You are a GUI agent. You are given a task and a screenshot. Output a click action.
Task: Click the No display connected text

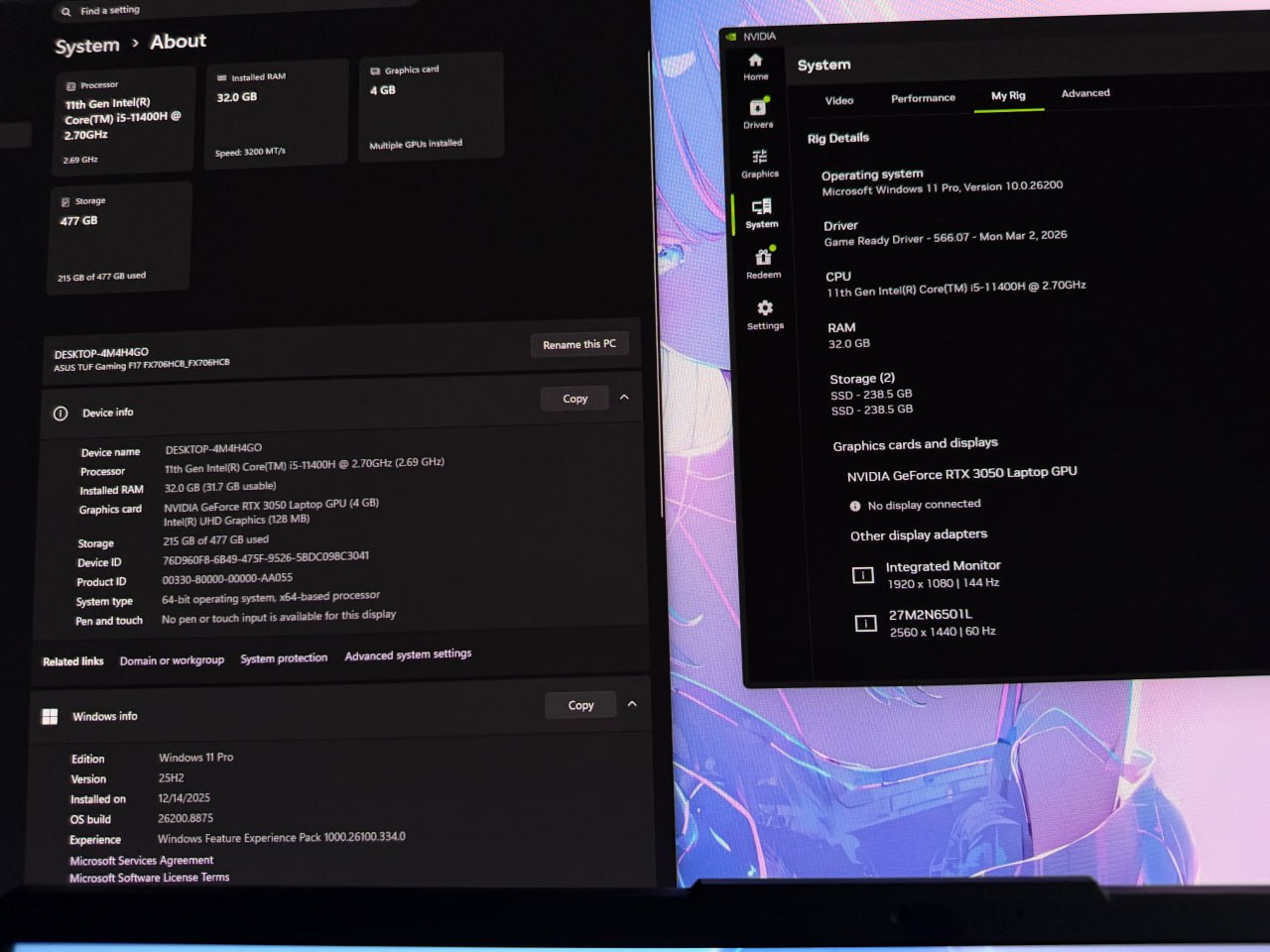click(x=924, y=506)
